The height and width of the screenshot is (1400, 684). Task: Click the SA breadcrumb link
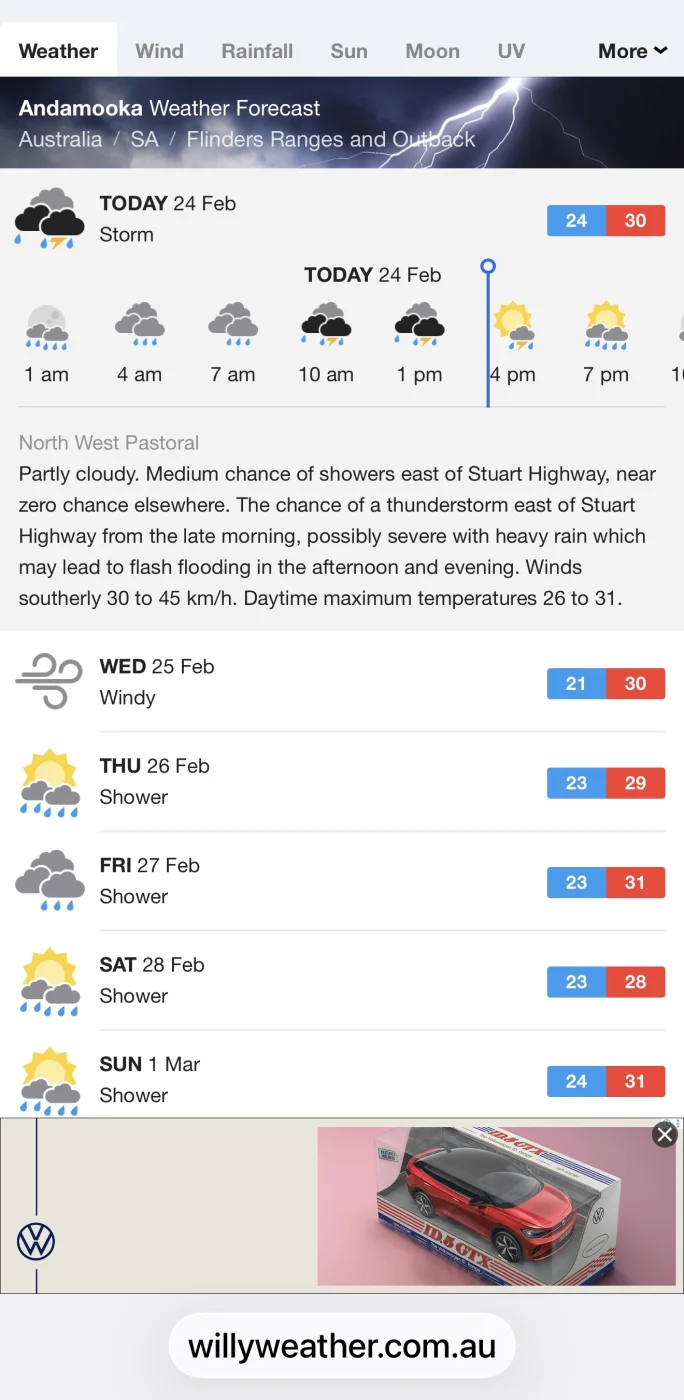point(144,139)
